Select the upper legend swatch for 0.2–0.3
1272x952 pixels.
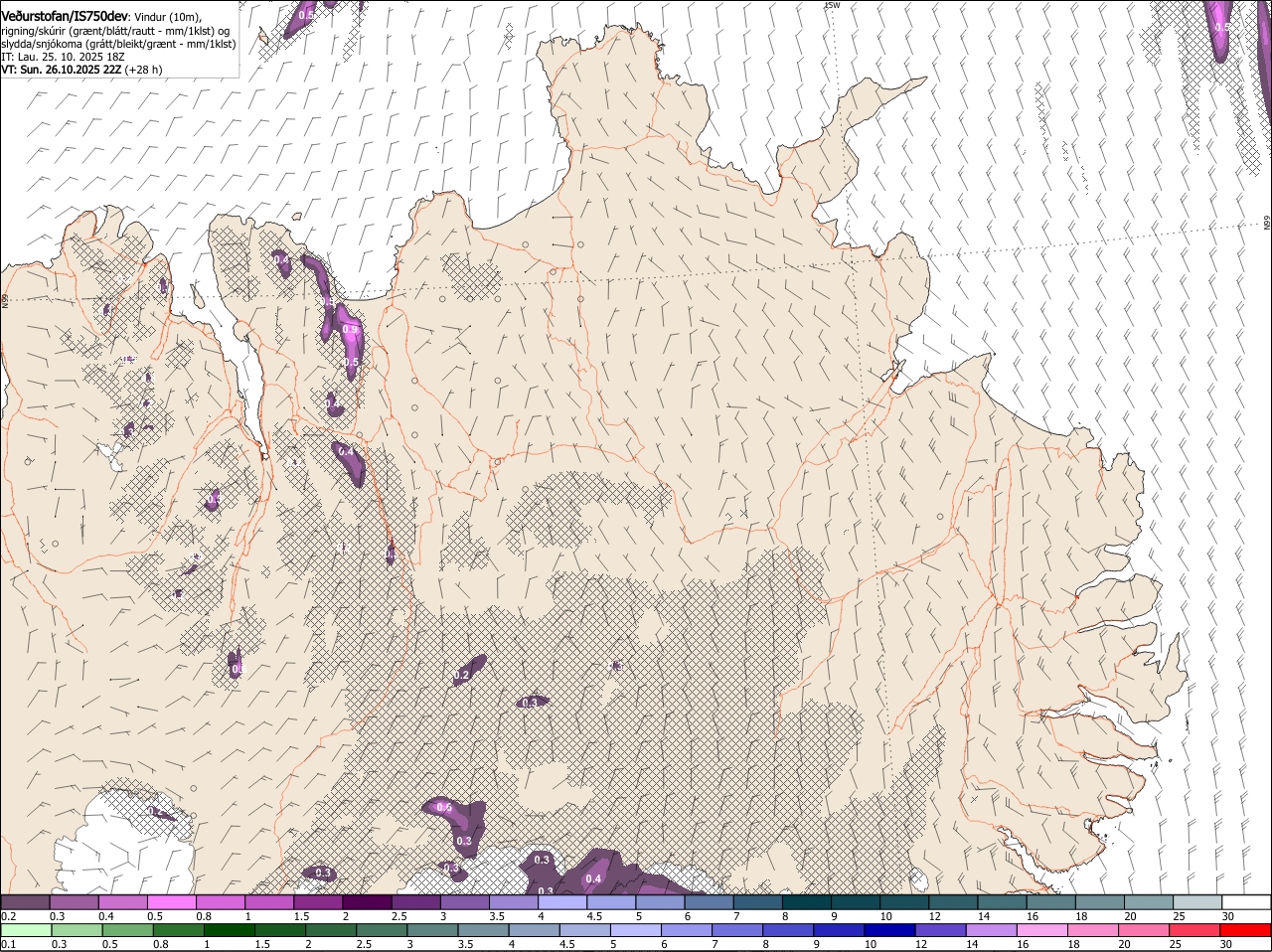(25, 901)
